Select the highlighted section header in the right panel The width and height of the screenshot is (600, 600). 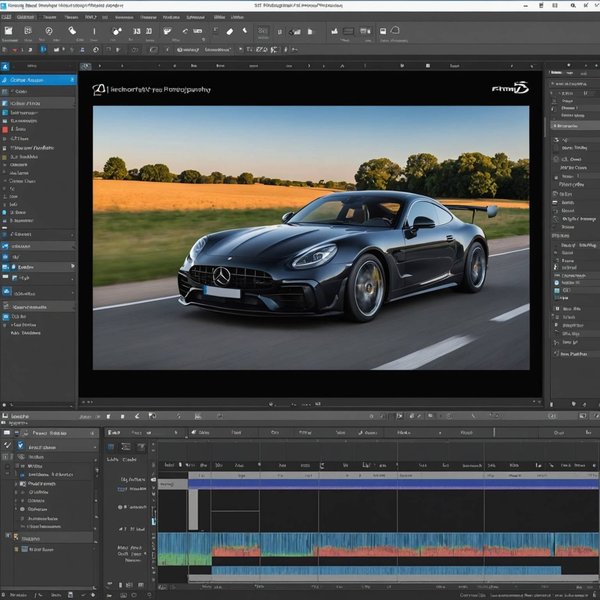pos(575,126)
